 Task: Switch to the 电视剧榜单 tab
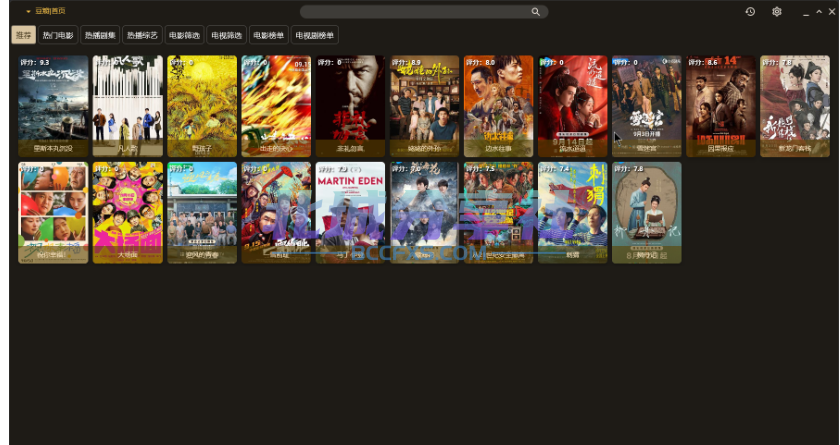pyautogui.click(x=314, y=35)
